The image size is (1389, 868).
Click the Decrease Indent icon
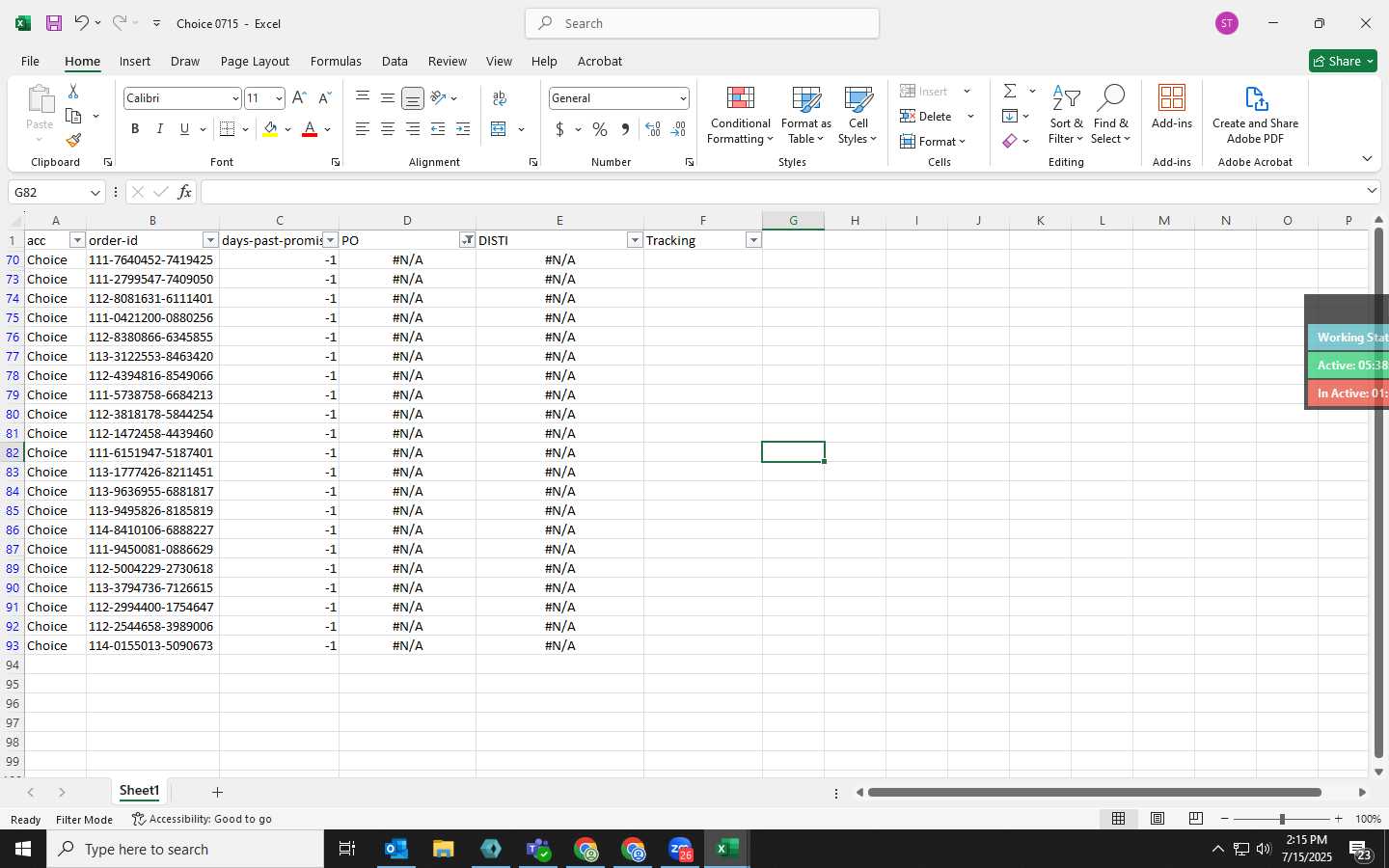coord(438,129)
